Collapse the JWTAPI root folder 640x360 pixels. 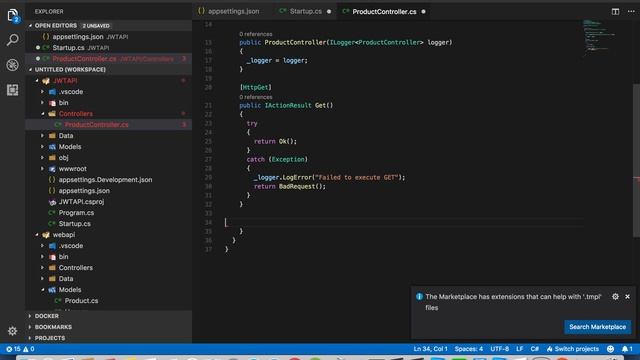pyautogui.click(x=37, y=80)
